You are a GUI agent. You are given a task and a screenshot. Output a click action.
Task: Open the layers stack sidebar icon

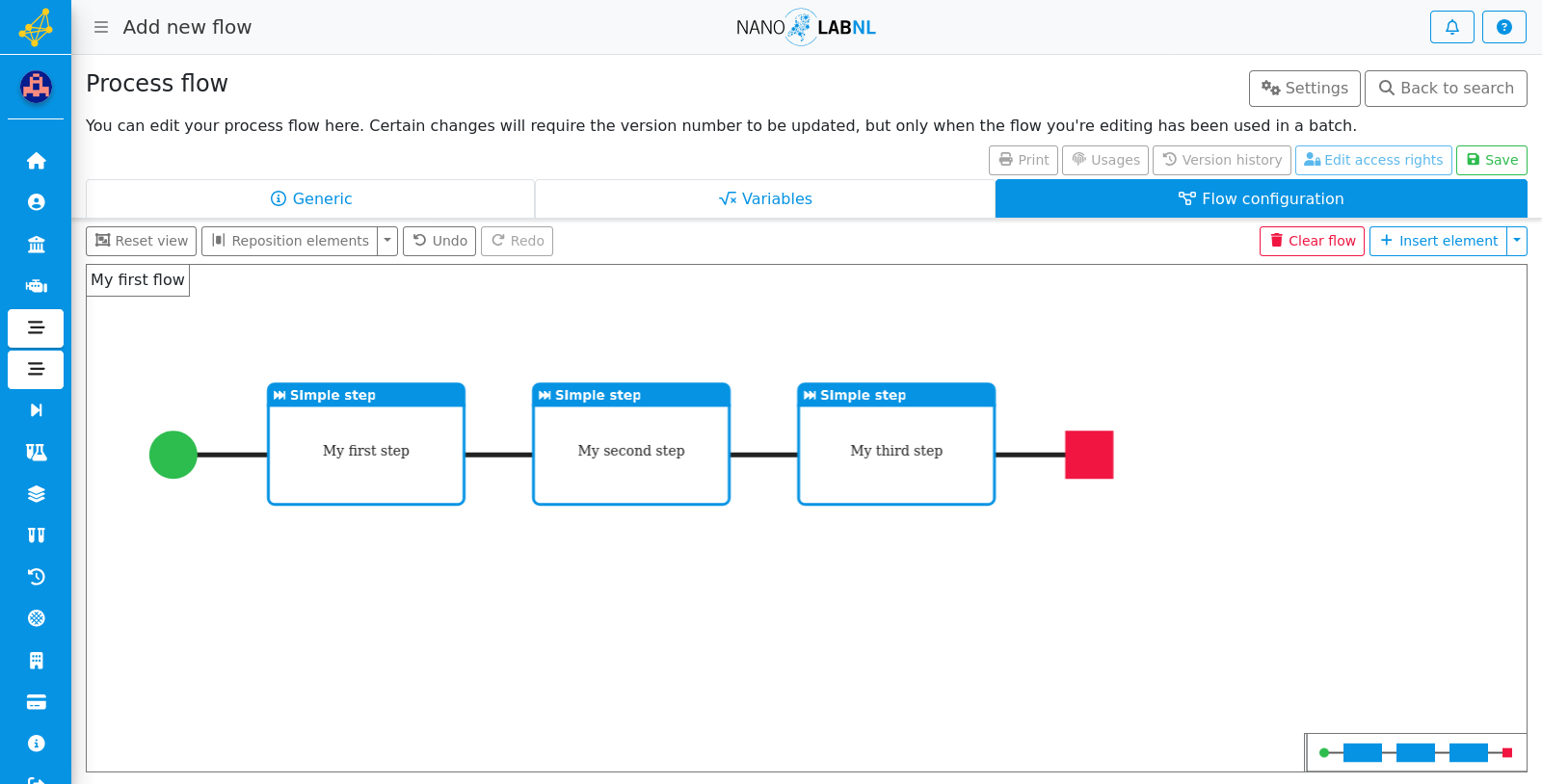pos(36,494)
